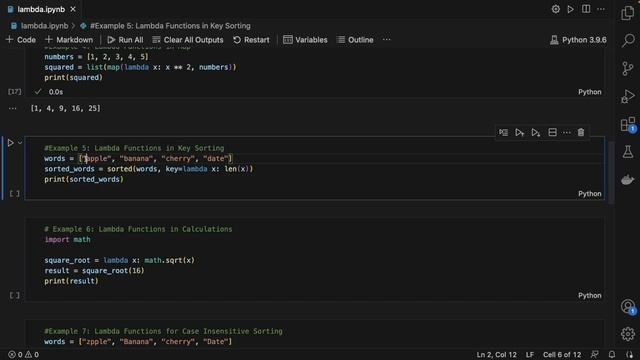
Task: Click the feedback icon in status bar
Action: [595, 355]
